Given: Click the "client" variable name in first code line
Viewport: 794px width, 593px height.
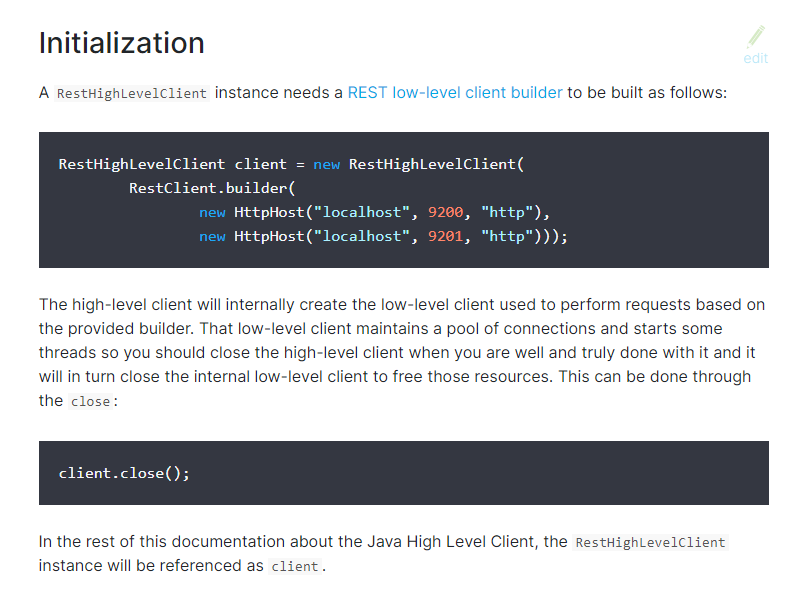Looking at the screenshot, I should [260, 164].
